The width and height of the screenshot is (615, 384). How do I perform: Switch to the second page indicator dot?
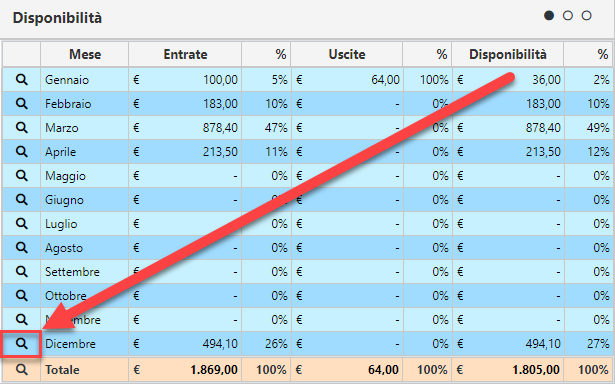click(x=568, y=15)
